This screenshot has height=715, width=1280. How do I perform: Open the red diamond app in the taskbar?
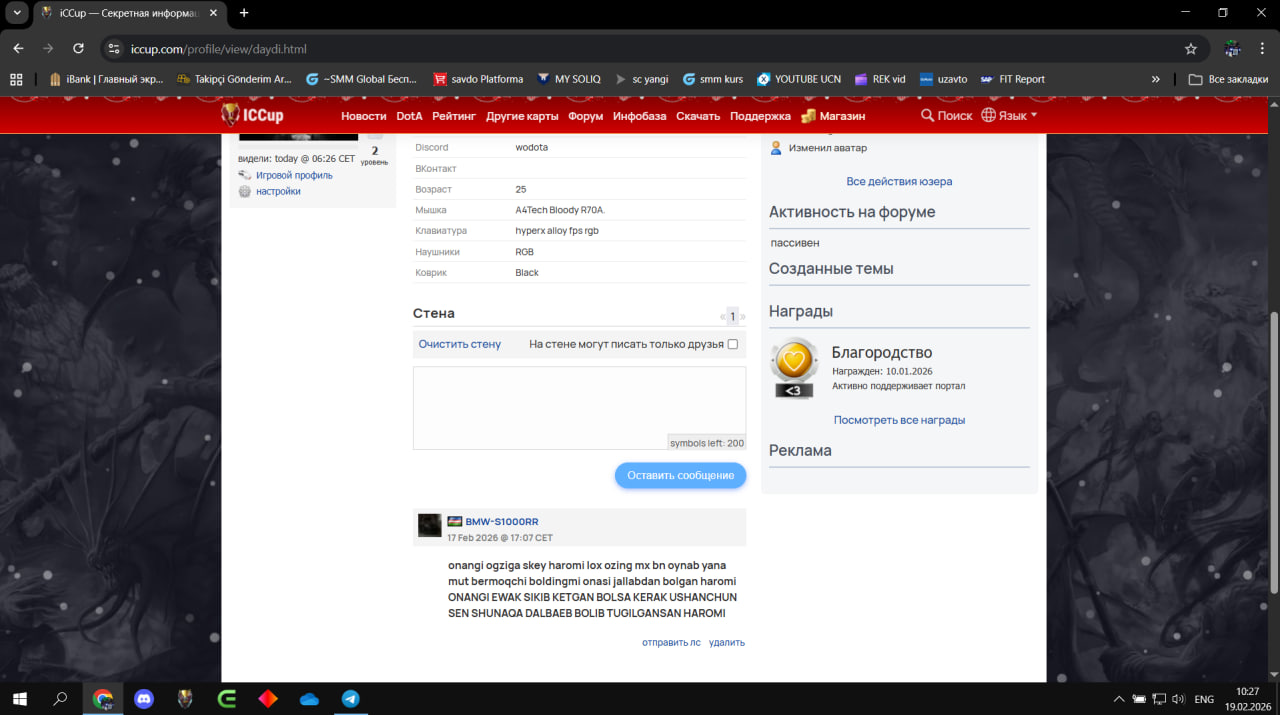tap(268, 699)
